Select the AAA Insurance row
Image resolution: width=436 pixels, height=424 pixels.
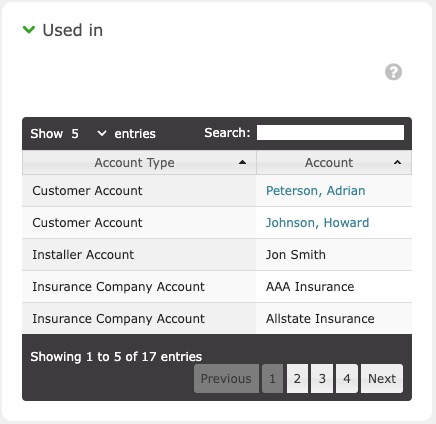click(x=217, y=287)
